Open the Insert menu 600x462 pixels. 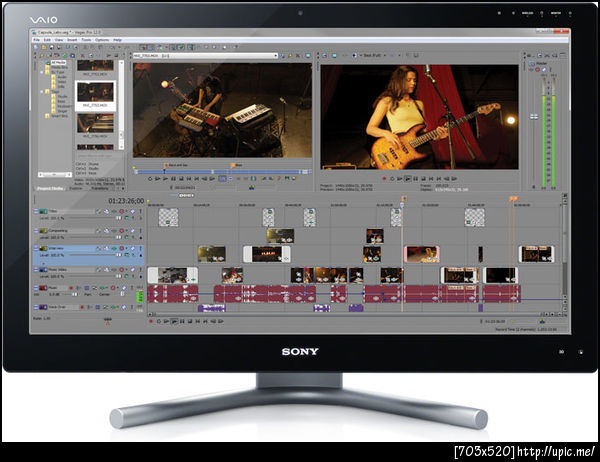72,40
